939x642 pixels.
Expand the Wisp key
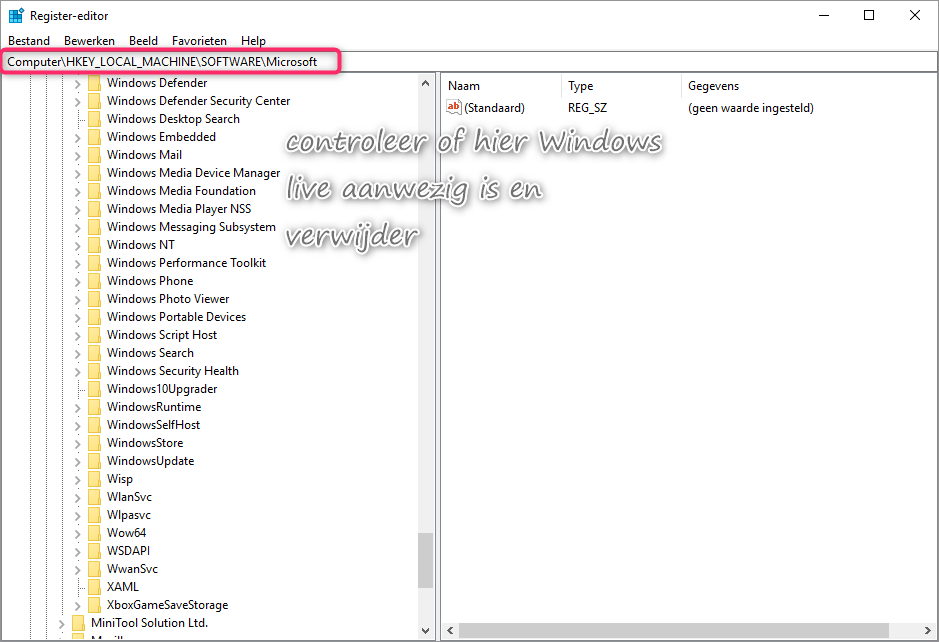(77, 480)
